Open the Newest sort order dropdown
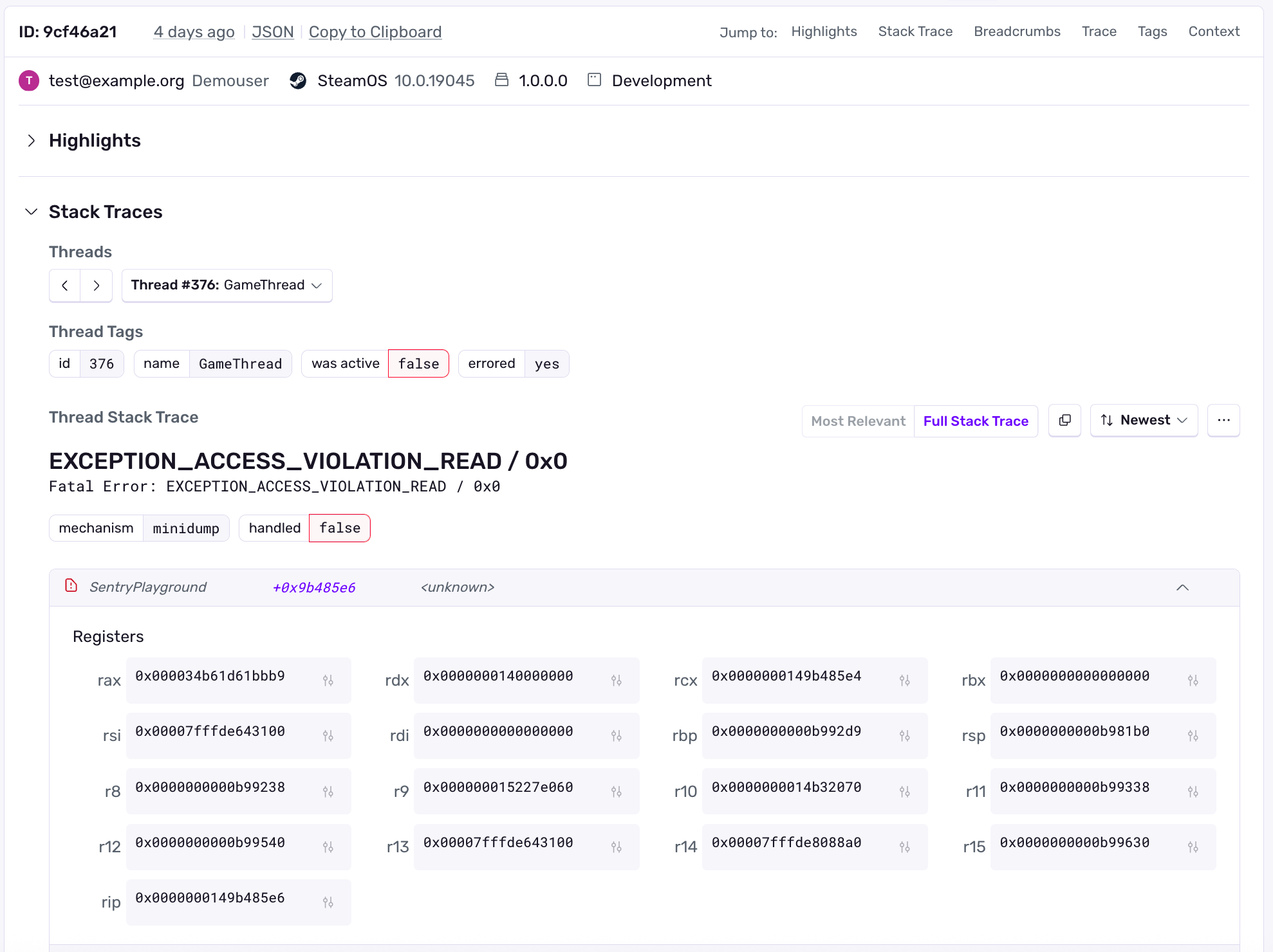This screenshot has height=952, width=1273. (1144, 421)
